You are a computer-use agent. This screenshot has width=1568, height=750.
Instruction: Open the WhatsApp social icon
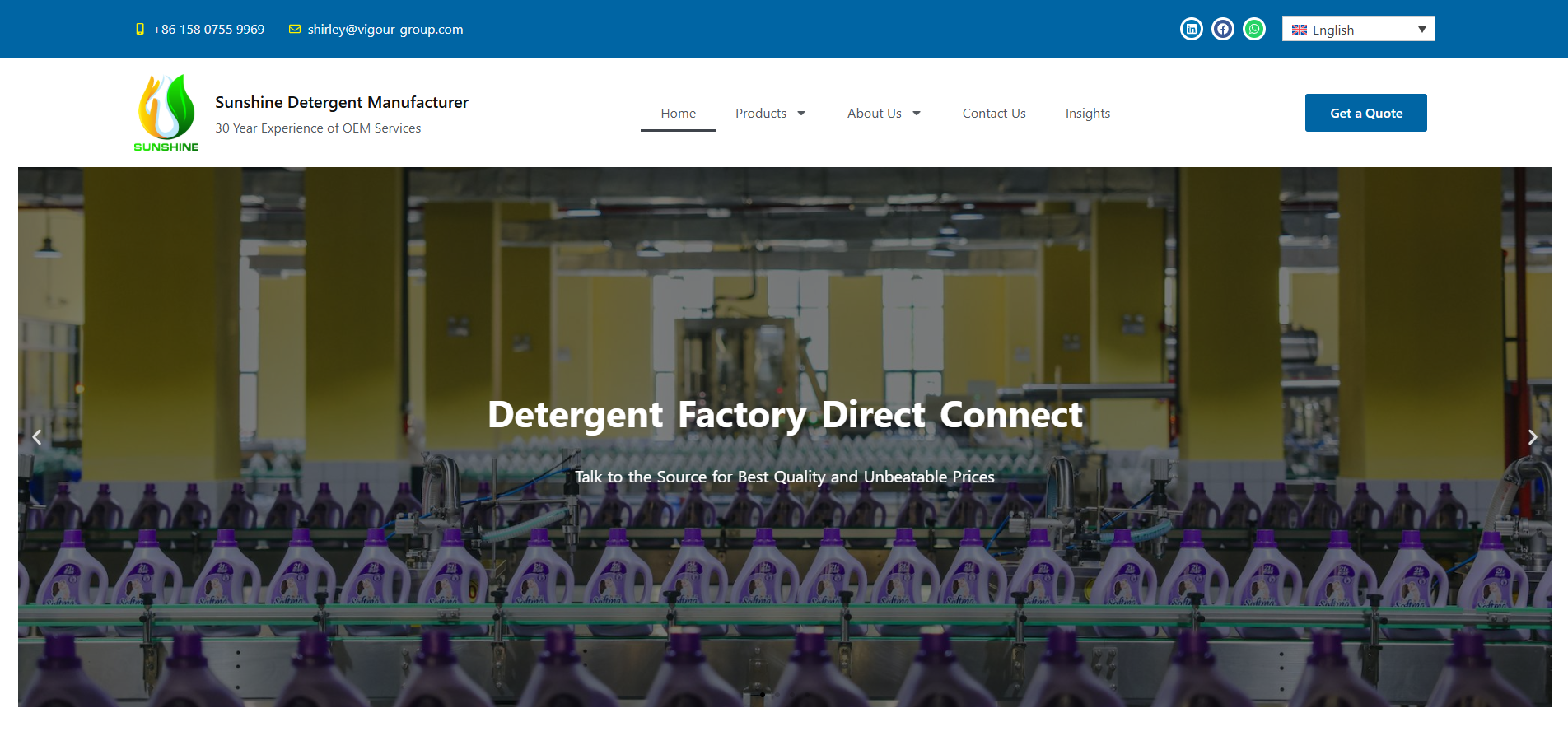coord(1254,29)
